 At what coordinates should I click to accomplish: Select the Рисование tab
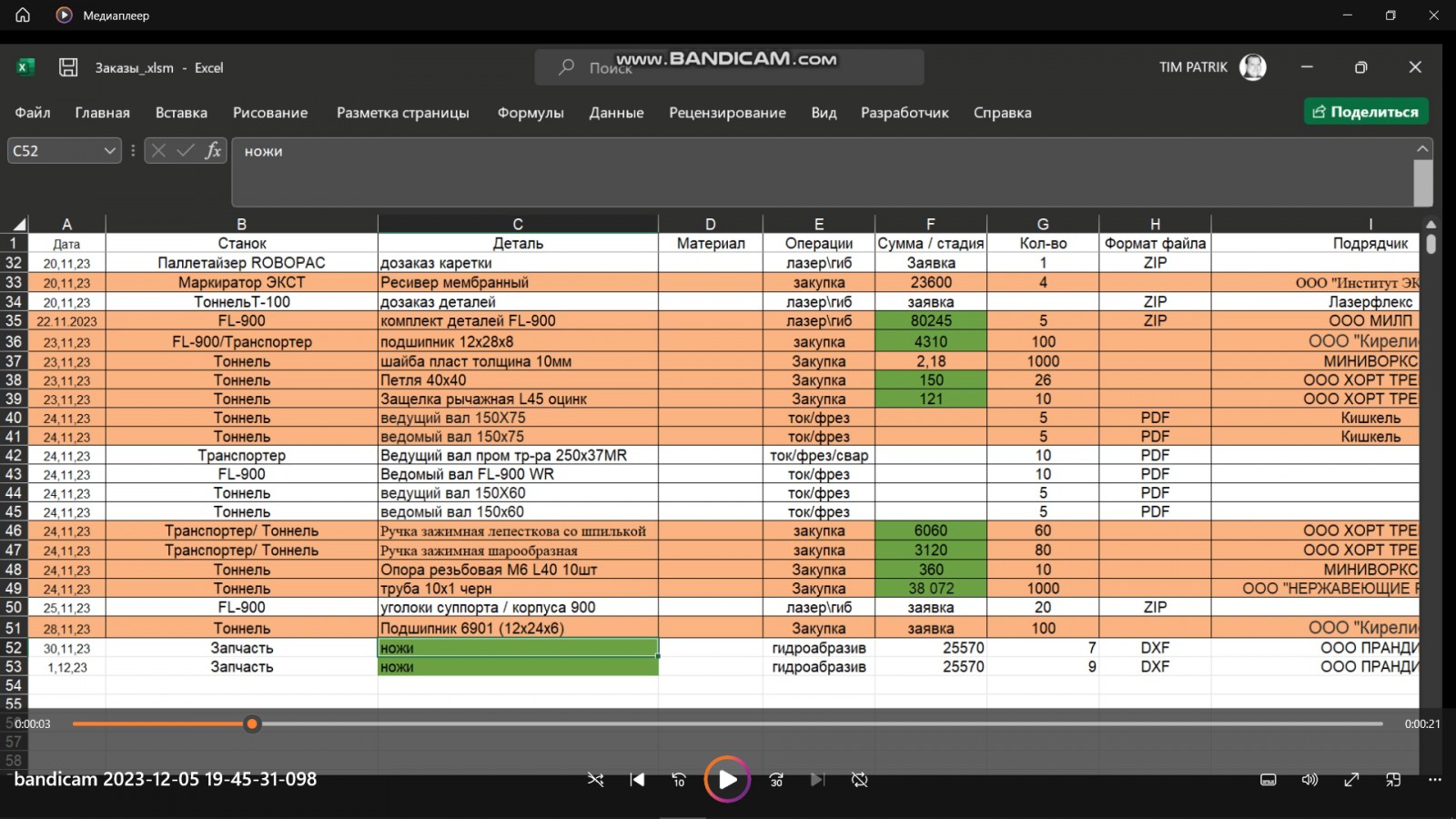(x=270, y=113)
